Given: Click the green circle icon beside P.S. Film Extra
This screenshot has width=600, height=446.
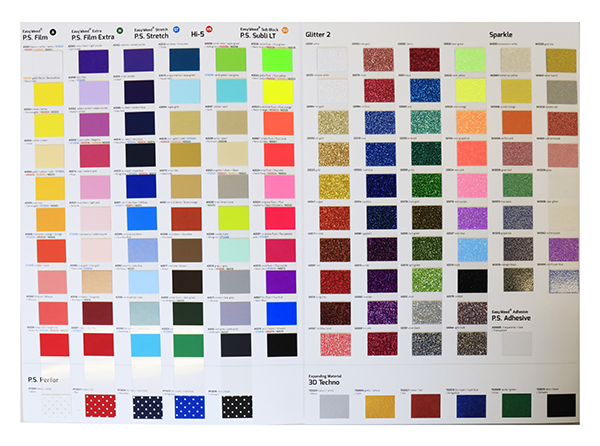Looking at the screenshot, I should coord(120,31).
